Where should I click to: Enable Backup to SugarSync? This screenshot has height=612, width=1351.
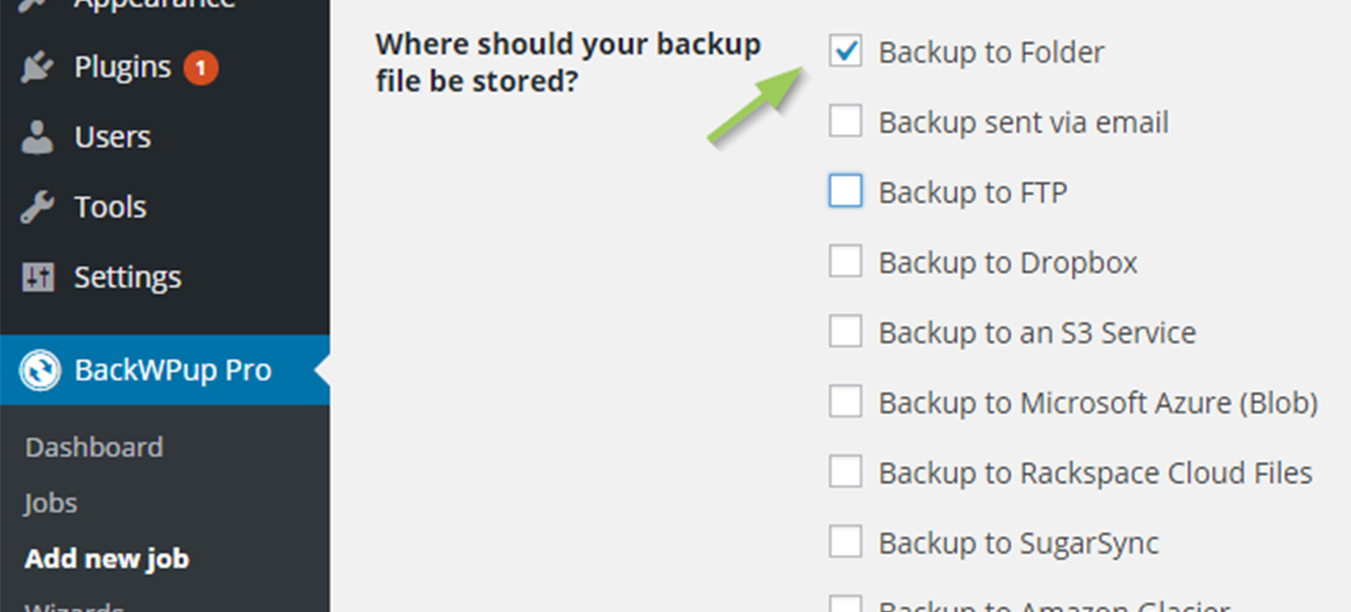(845, 542)
